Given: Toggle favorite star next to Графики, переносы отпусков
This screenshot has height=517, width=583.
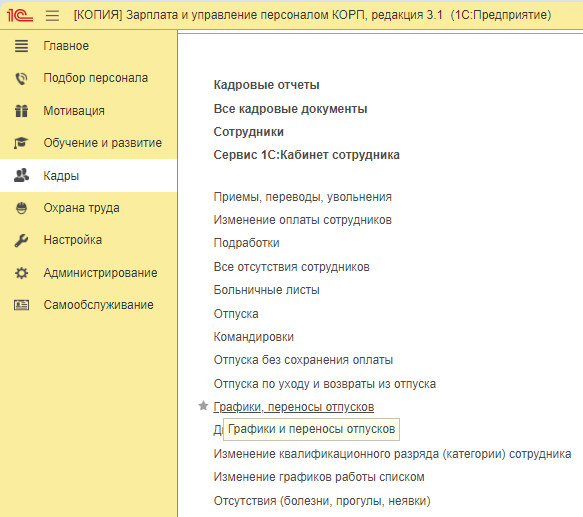Looking at the screenshot, I should click(203, 406).
